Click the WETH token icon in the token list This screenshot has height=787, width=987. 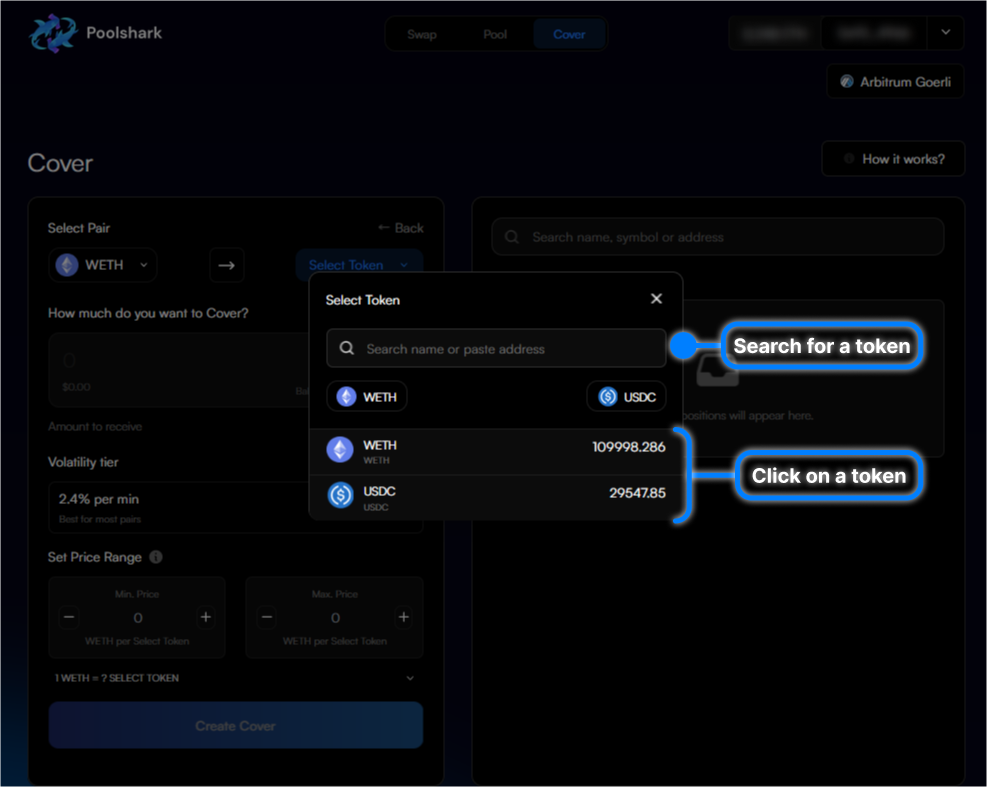click(x=338, y=448)
